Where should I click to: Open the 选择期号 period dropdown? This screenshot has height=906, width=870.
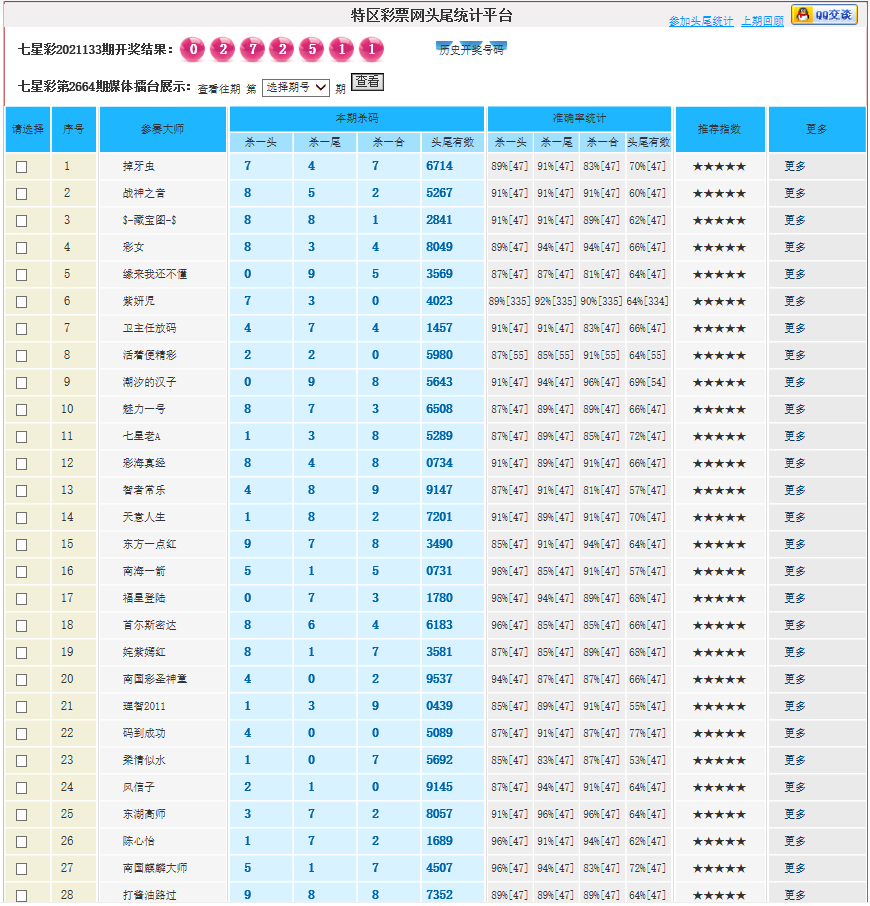tap(295, 88)
